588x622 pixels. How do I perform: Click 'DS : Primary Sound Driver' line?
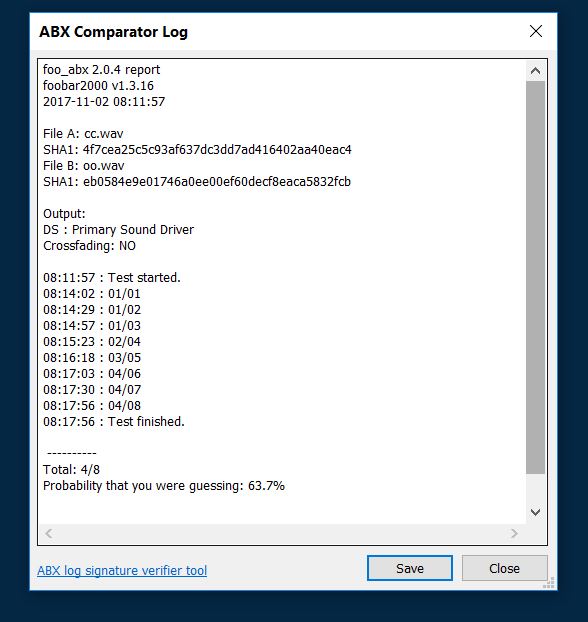tap(118, 230)
